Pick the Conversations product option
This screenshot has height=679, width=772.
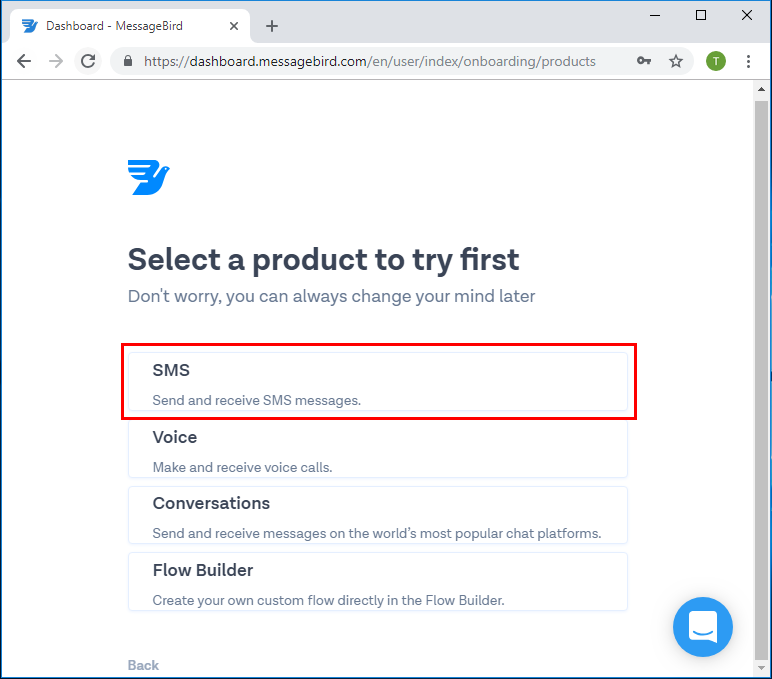[378, 515]
